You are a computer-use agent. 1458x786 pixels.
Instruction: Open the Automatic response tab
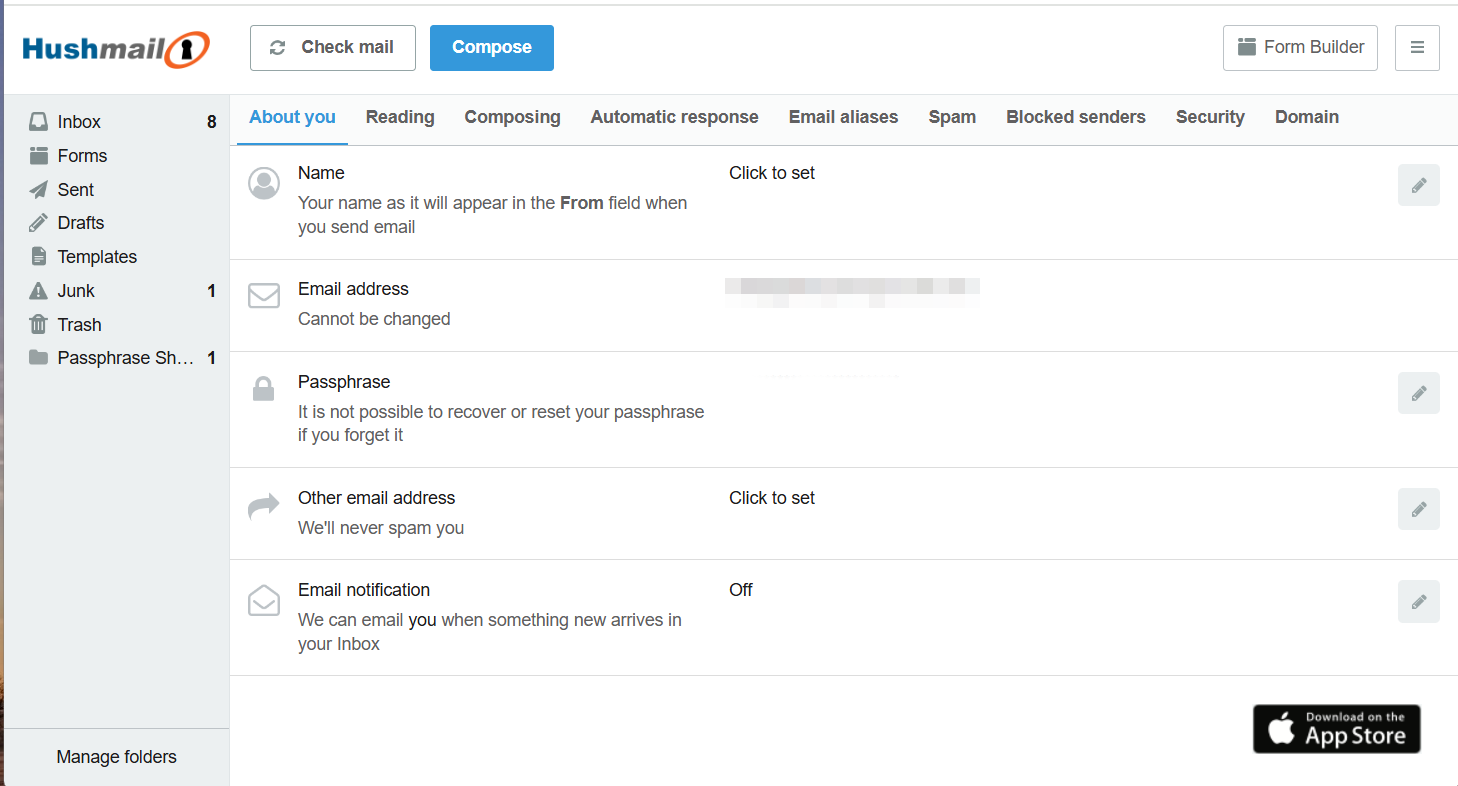[x=675, y=117]
